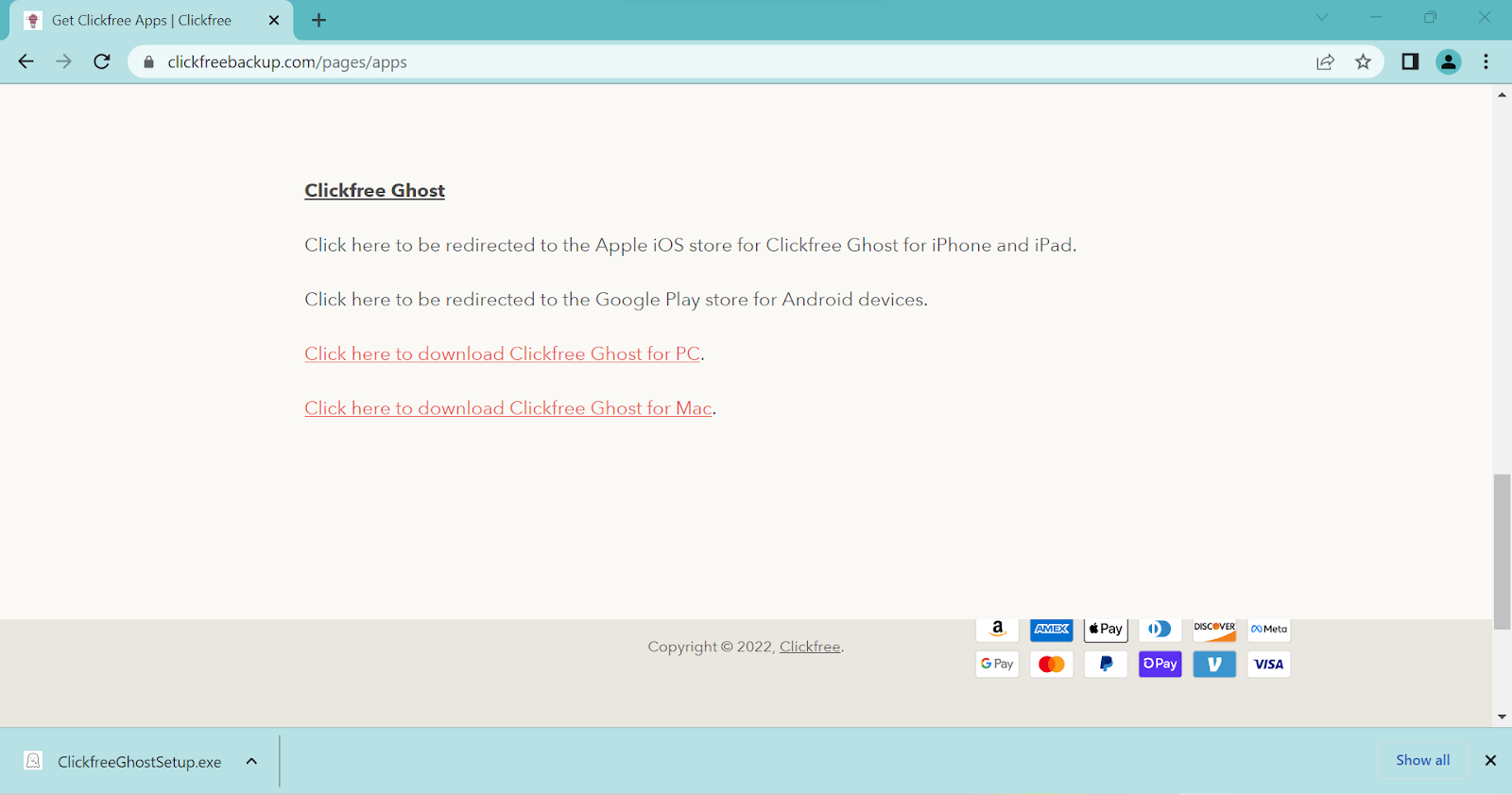
Task: Open the tab search chevron
Action: (x=1322, y=18)
